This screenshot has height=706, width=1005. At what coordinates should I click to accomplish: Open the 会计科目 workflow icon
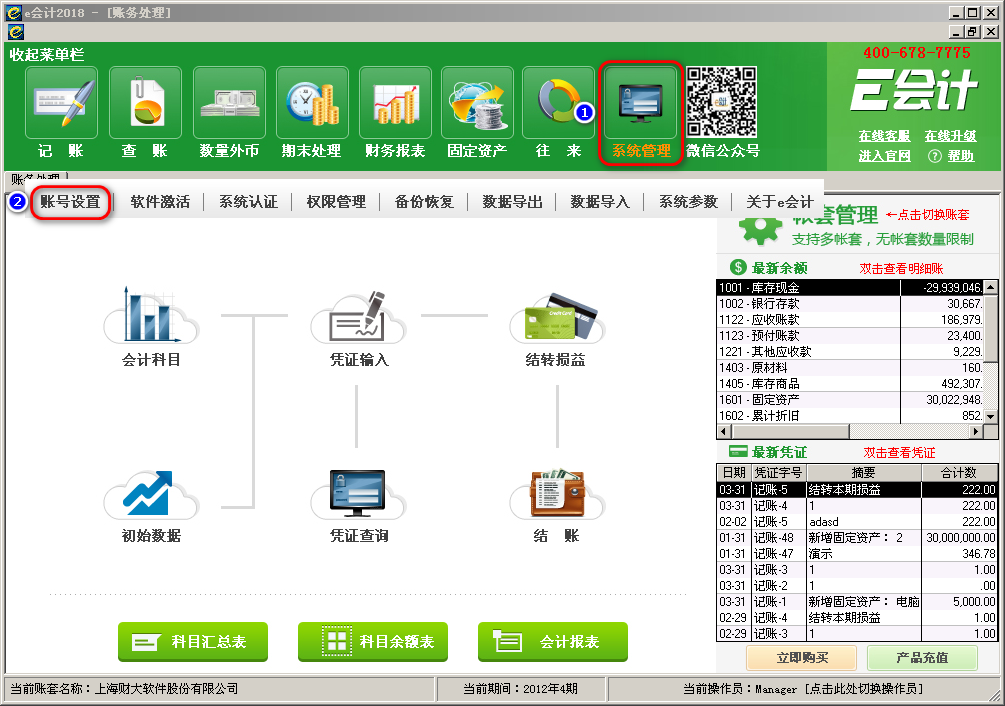(x=151, y=317)
